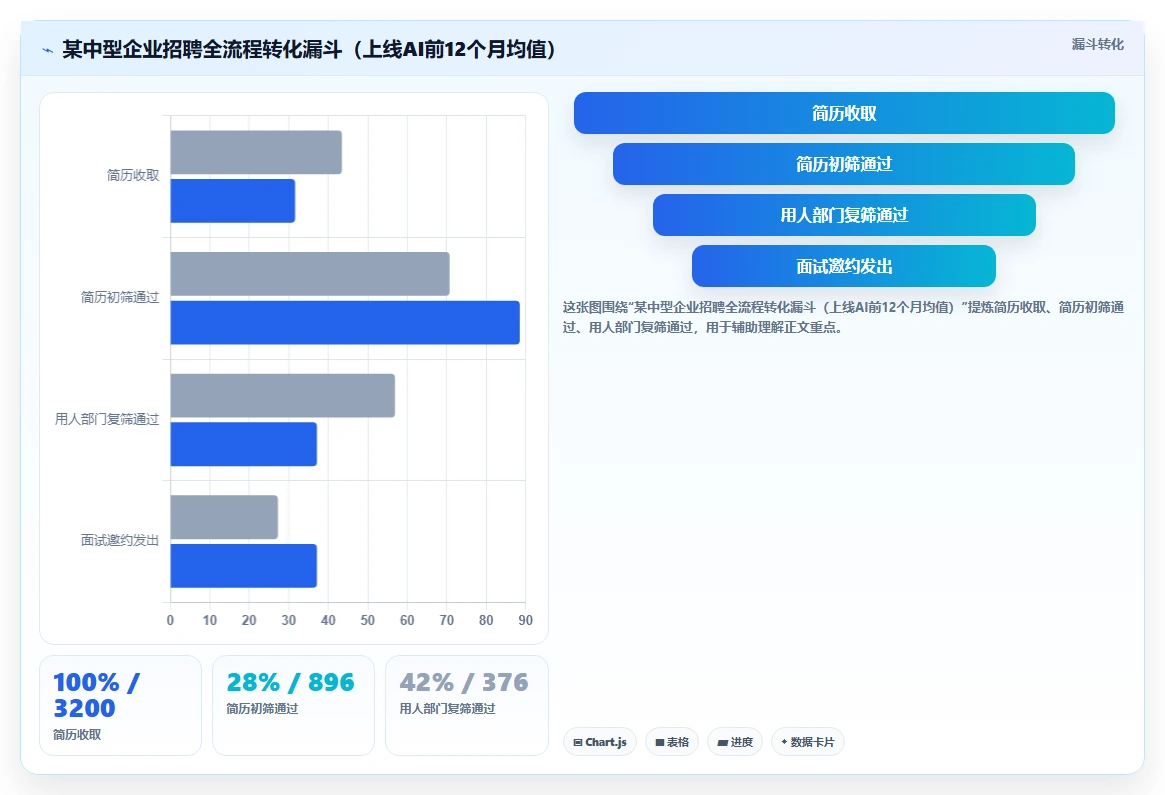Click the 漏斗转化 label in header
1165x795 pixels.
coord(1097,45)
